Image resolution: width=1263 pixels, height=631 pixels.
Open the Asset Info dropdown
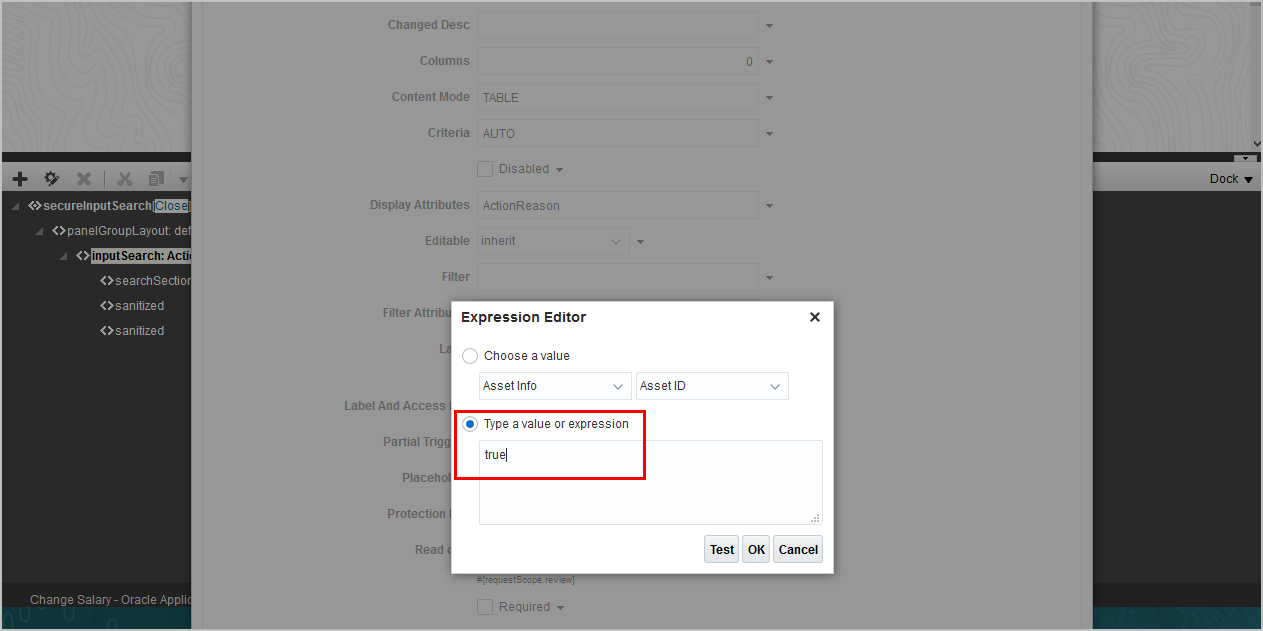pyautogui.click(x=554, y=386)
